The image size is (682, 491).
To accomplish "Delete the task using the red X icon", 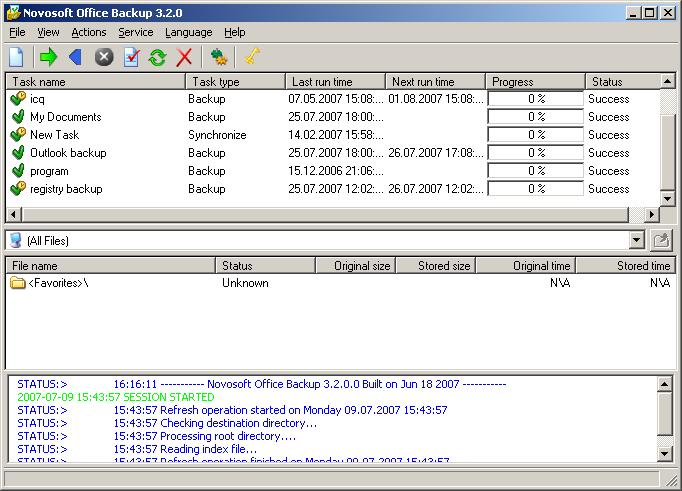I will (x=184, y=57).
